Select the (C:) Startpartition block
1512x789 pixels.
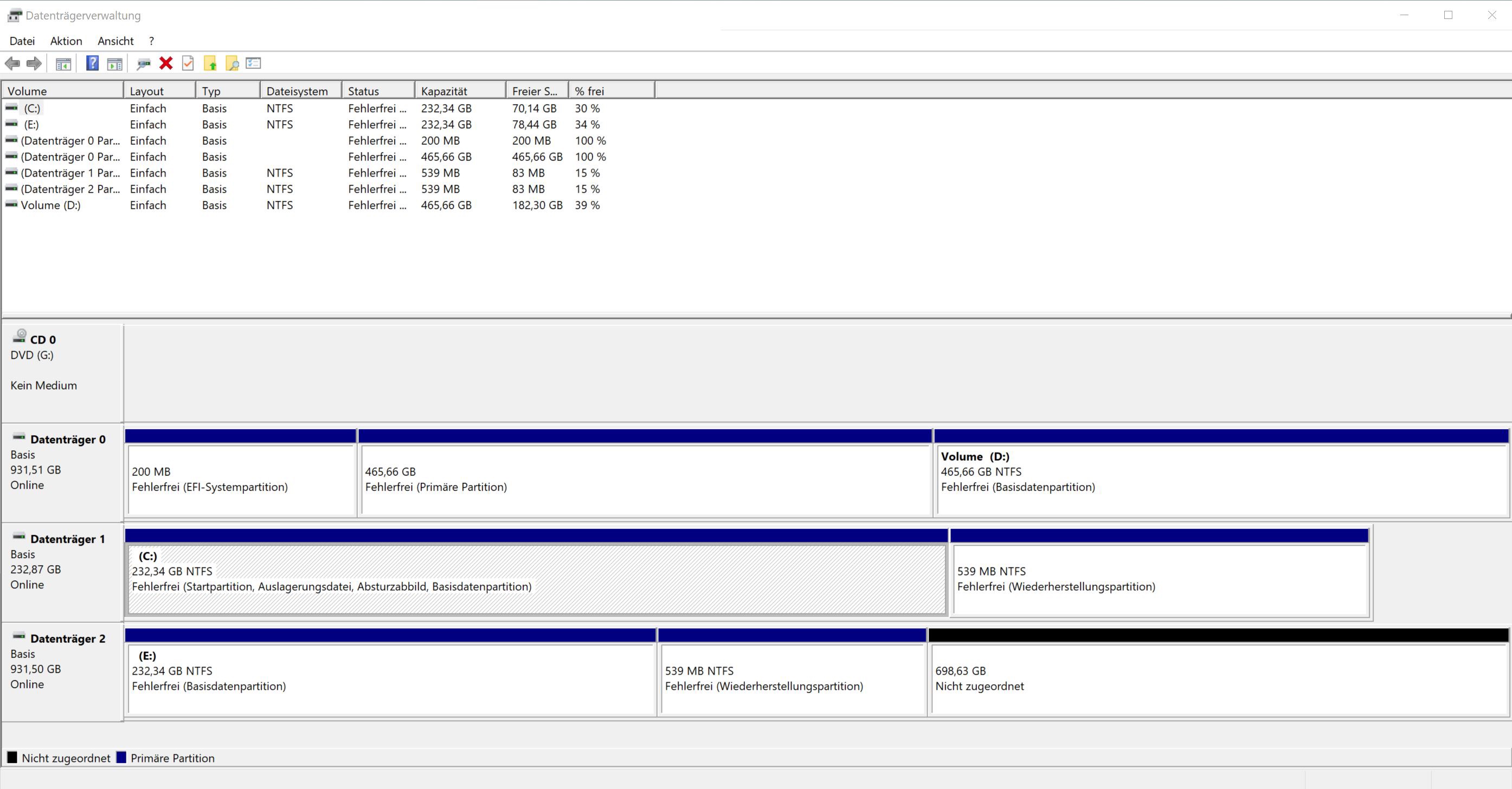[537, 573]
